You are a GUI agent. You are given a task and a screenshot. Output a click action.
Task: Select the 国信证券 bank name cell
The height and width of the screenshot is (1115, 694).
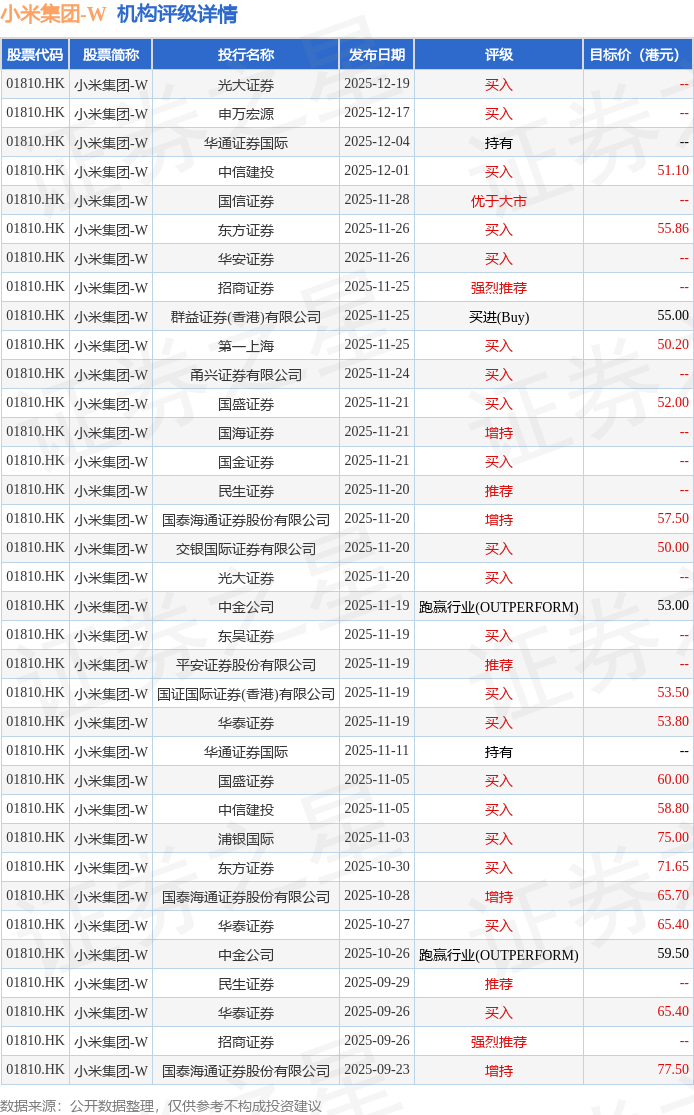coord(246,201)
